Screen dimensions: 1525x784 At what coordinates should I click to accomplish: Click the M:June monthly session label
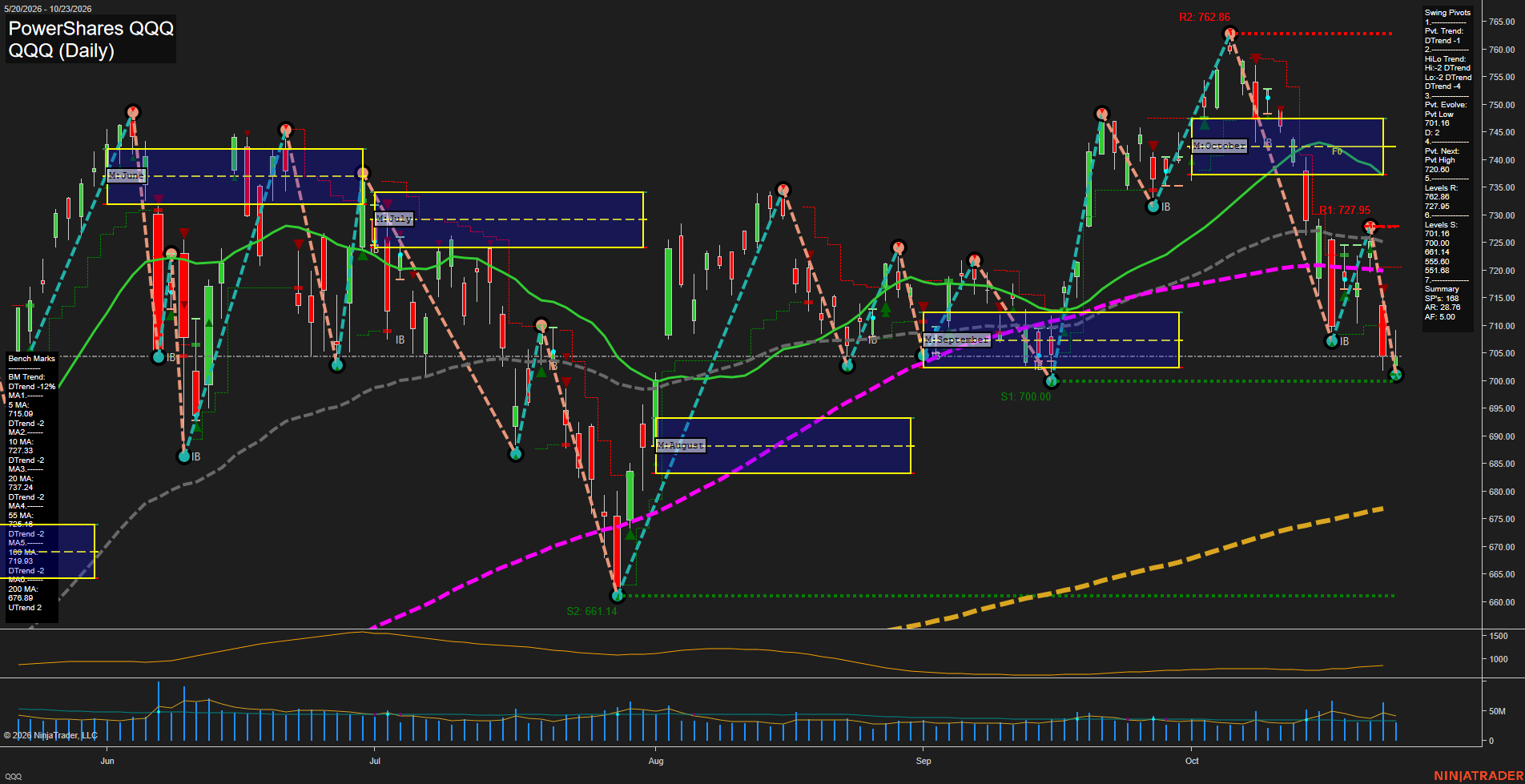coord(127,175)
